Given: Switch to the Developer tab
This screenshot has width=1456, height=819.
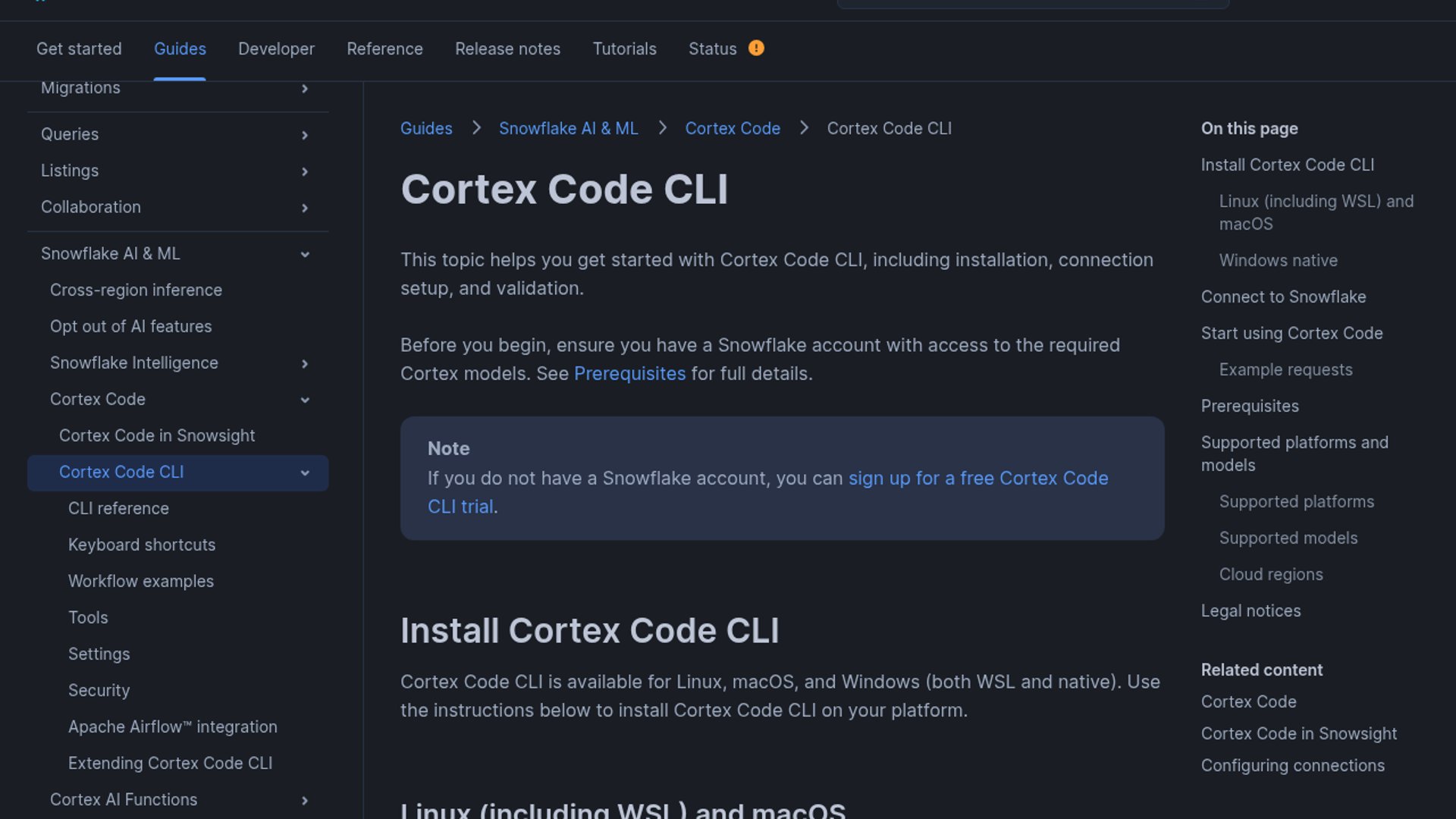Looking at the screenshot, I should [x=276, y=49].
